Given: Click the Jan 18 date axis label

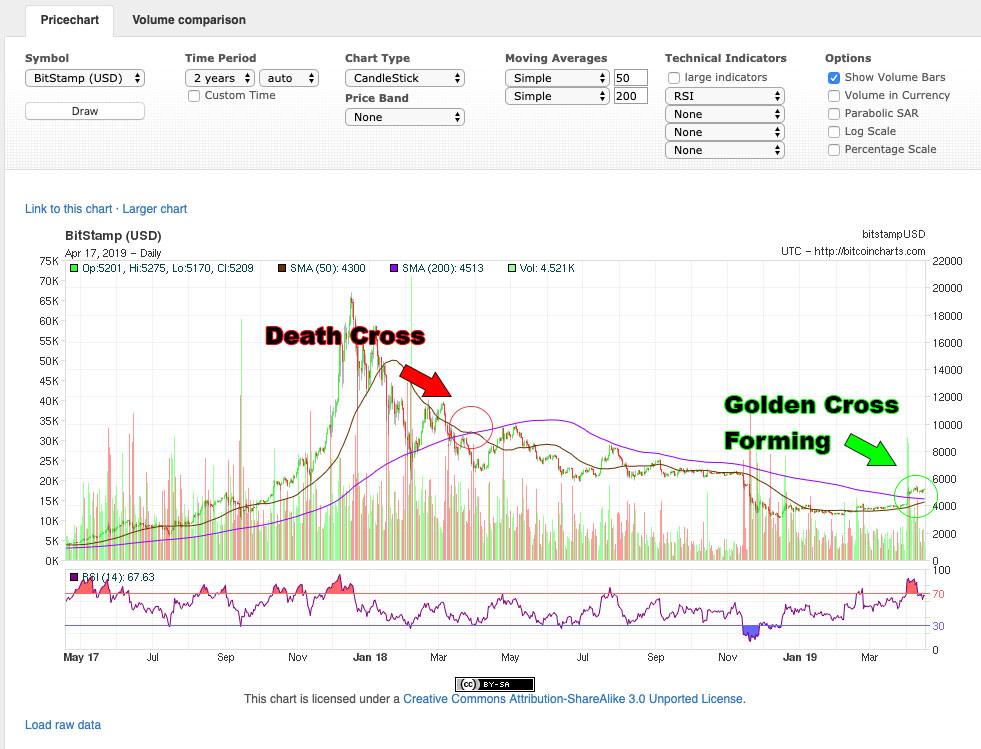Looking at the screenshot, I should pyautogui.click(x=370, y=657).
